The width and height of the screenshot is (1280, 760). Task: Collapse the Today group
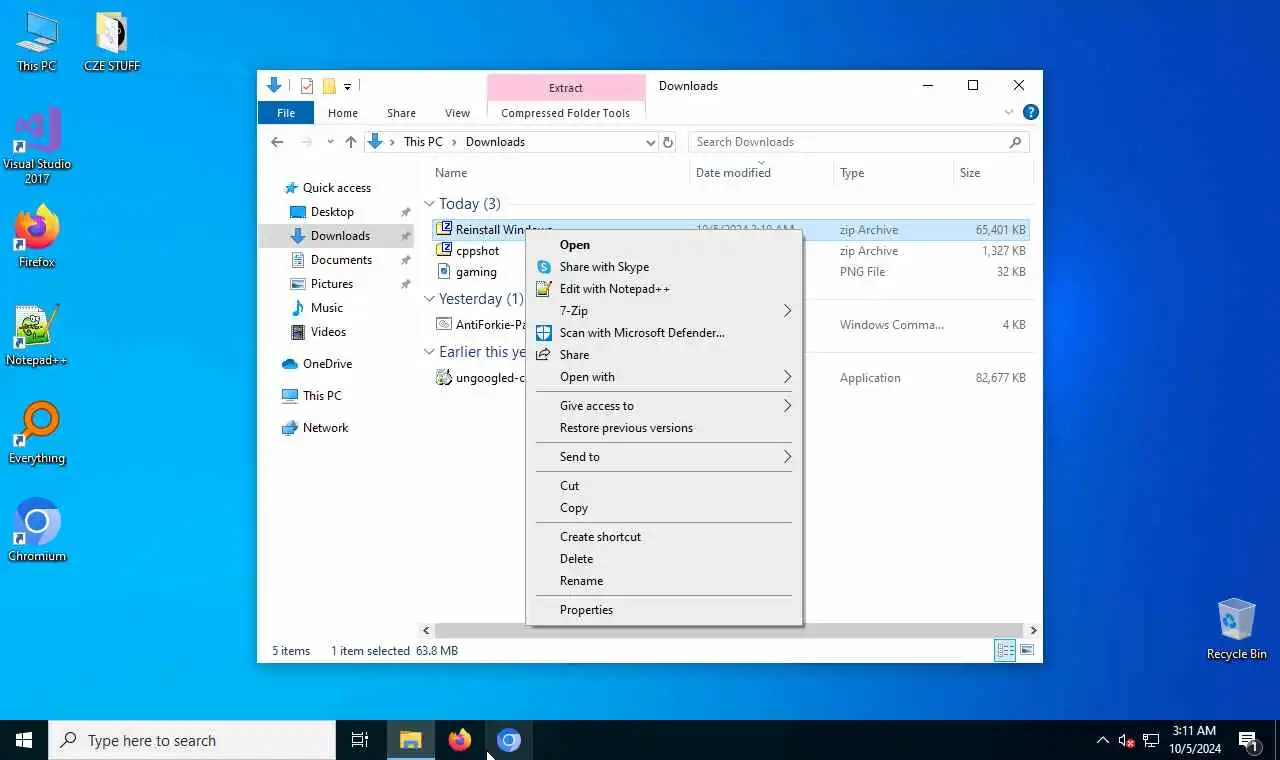coord(429,204)
